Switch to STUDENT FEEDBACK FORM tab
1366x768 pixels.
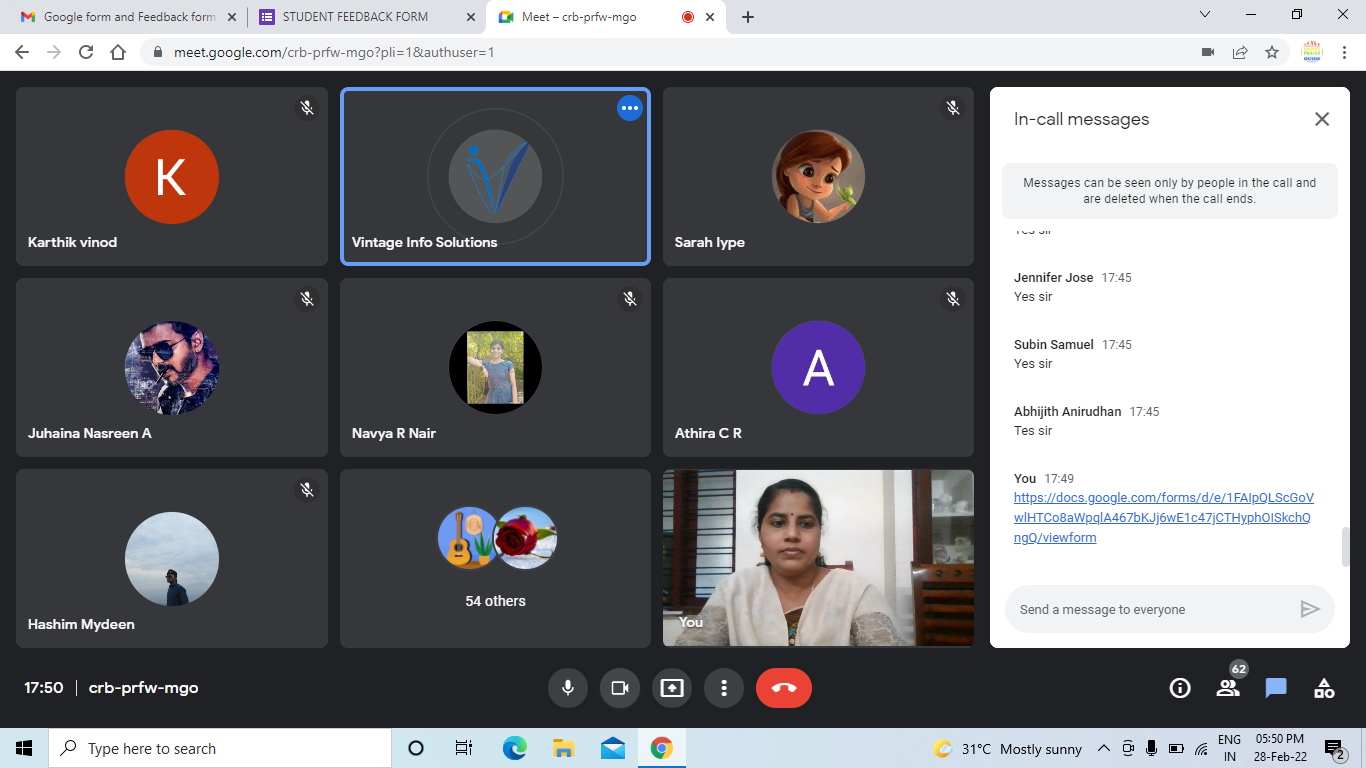point(355,17)
